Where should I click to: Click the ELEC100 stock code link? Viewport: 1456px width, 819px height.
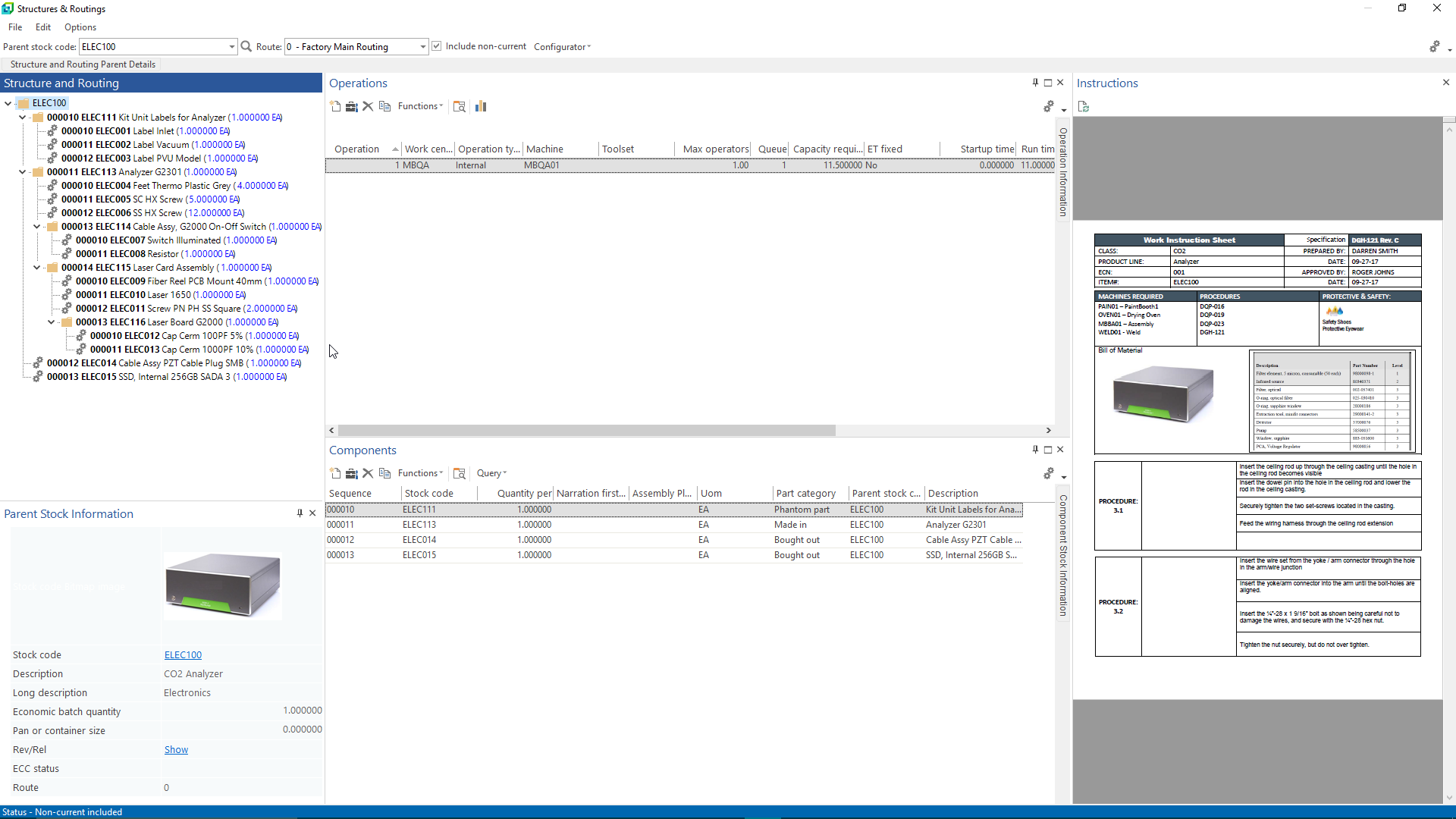tap(183, 655)
